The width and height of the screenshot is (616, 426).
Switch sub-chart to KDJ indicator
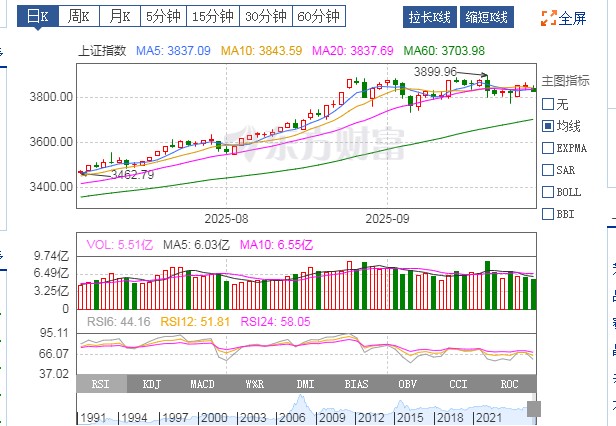coord(152,384)
